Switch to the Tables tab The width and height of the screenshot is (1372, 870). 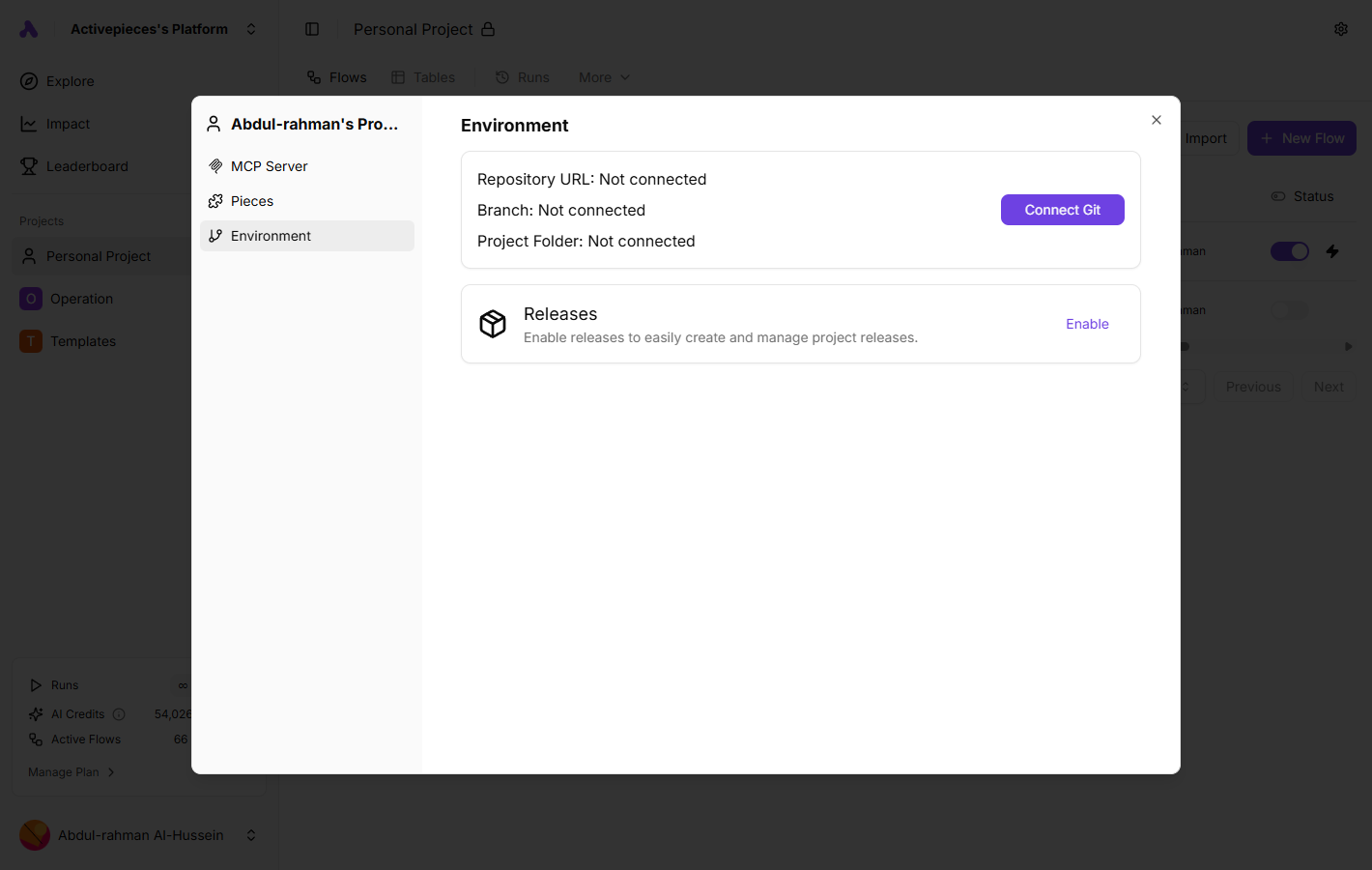423,76
